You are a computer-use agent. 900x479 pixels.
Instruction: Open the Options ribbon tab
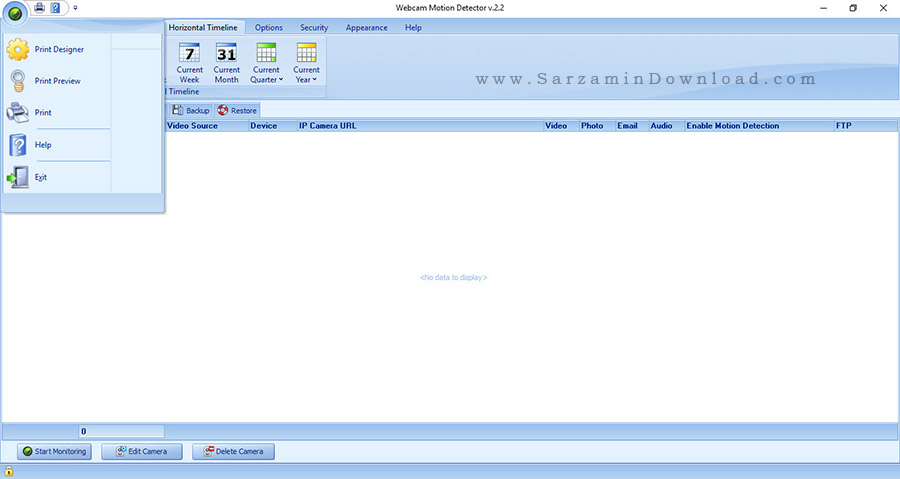[269, 28]
